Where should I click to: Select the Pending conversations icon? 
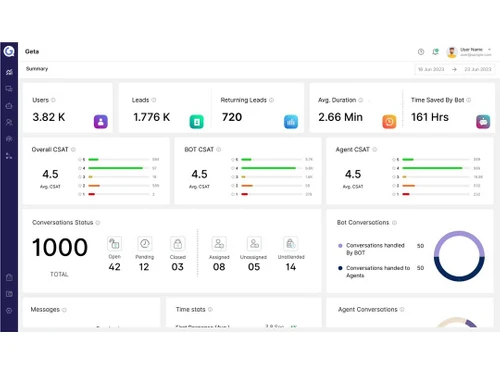[x=144, y=244]
